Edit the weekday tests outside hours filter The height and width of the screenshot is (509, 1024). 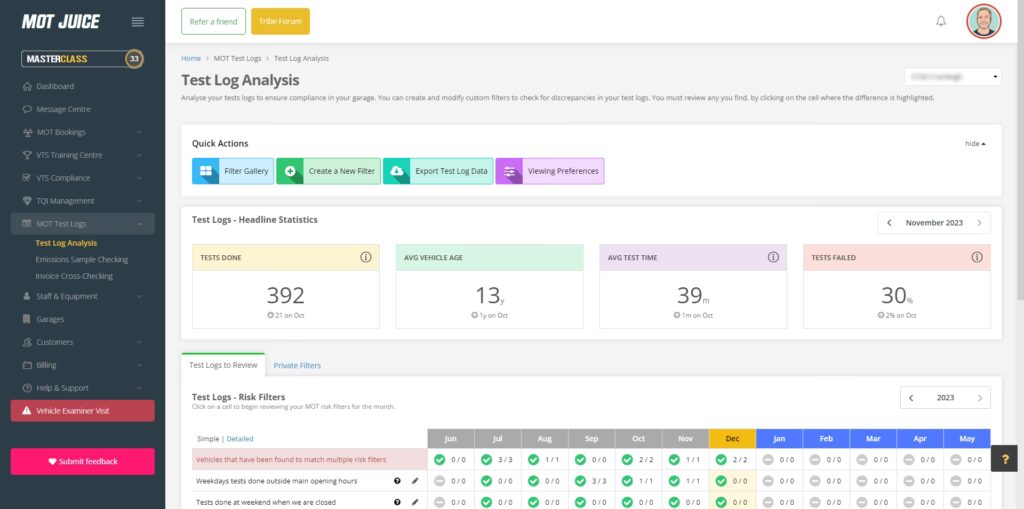[x=415, y=481]
